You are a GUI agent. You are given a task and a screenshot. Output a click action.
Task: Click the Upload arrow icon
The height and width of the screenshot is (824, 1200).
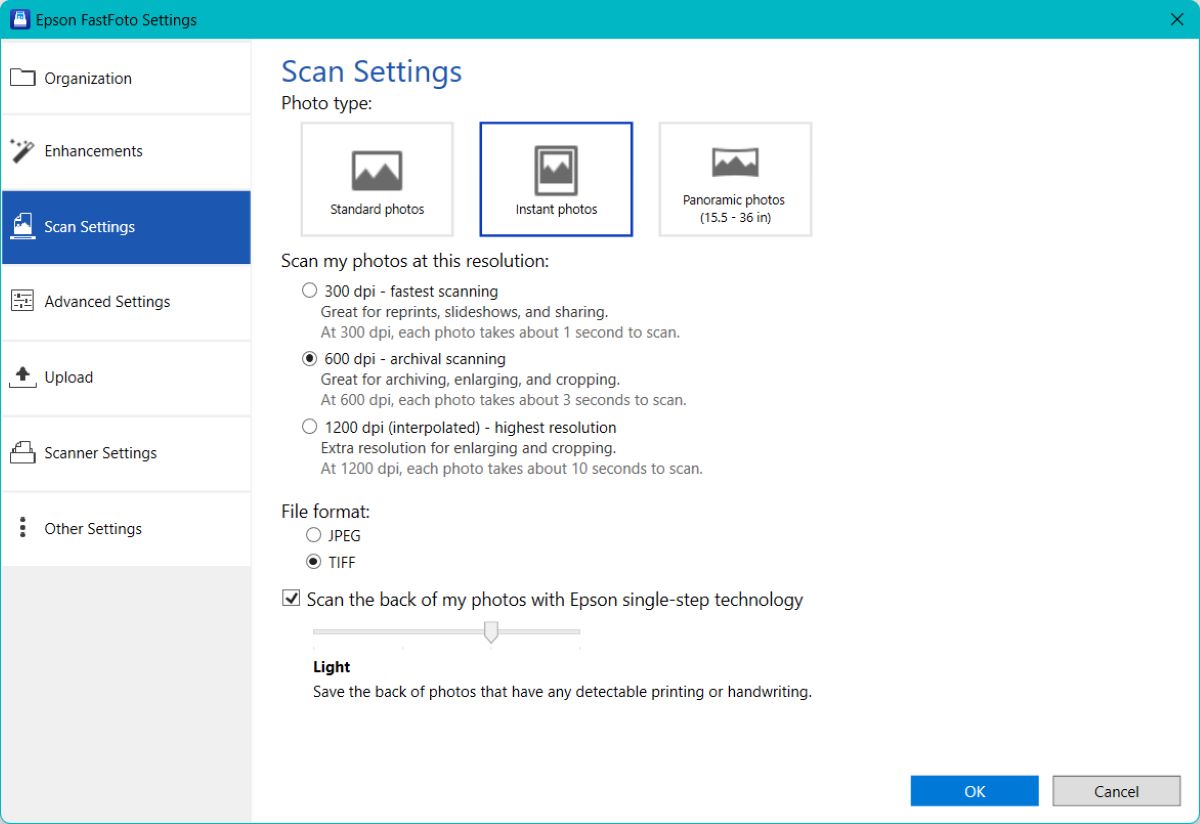(22, 377)
